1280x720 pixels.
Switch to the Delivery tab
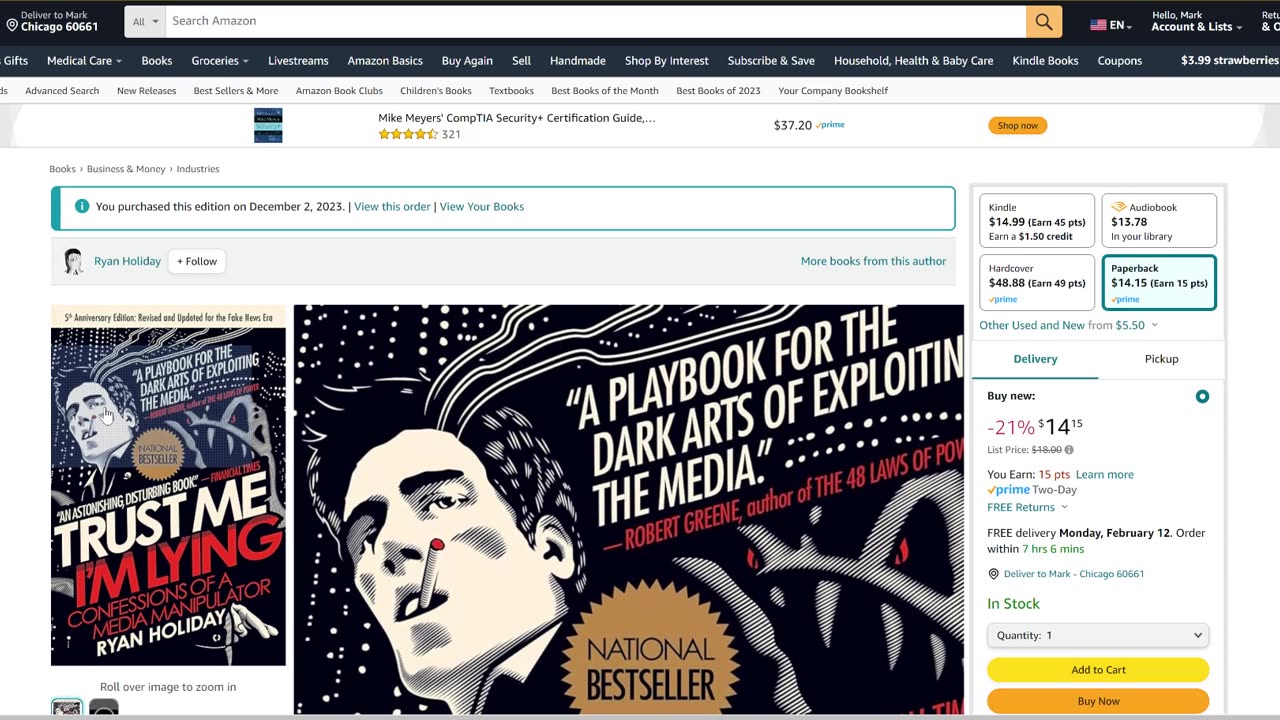(x=1035, y=359)
